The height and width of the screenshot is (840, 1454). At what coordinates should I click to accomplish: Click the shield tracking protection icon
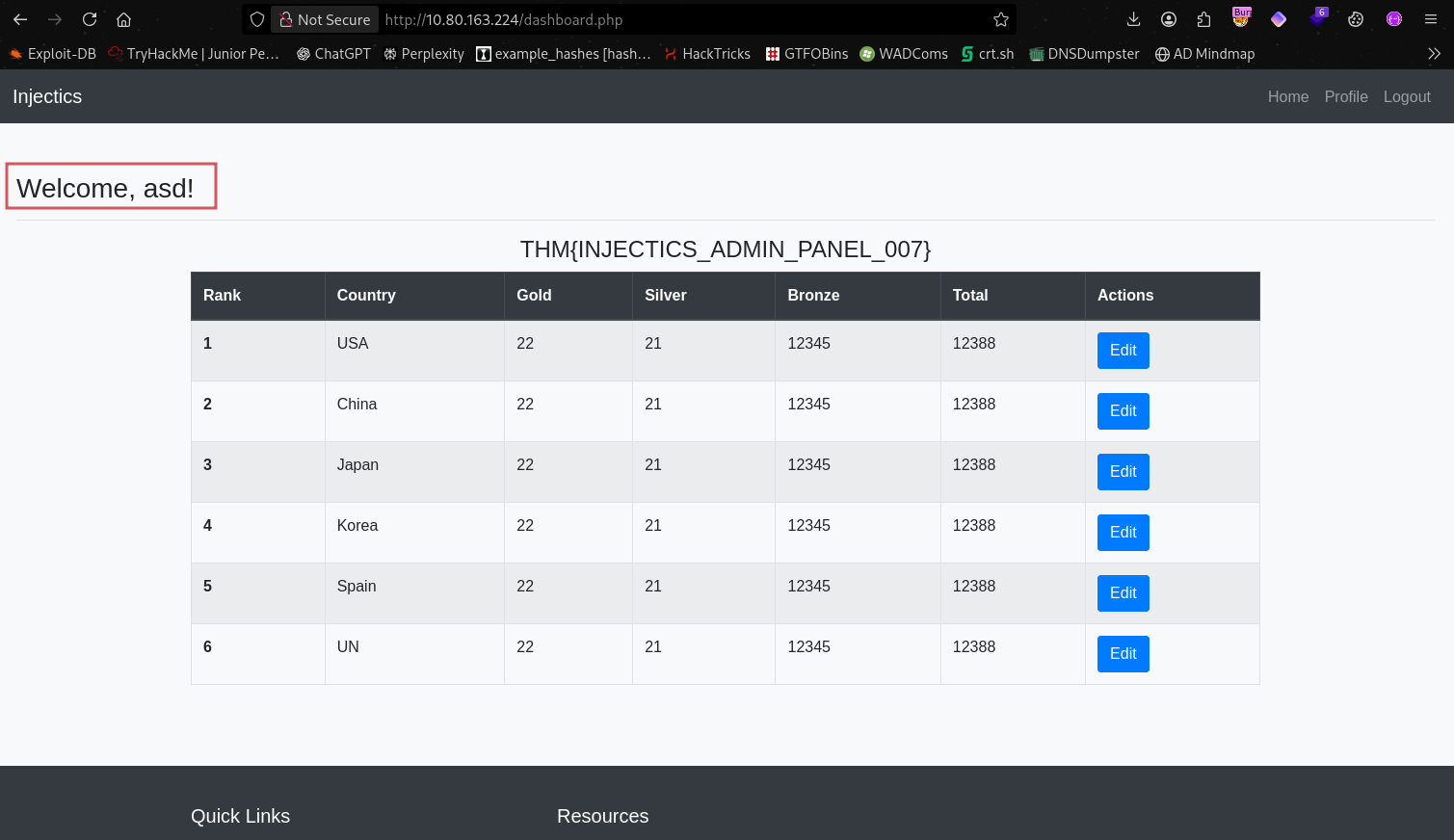(257, 19)
